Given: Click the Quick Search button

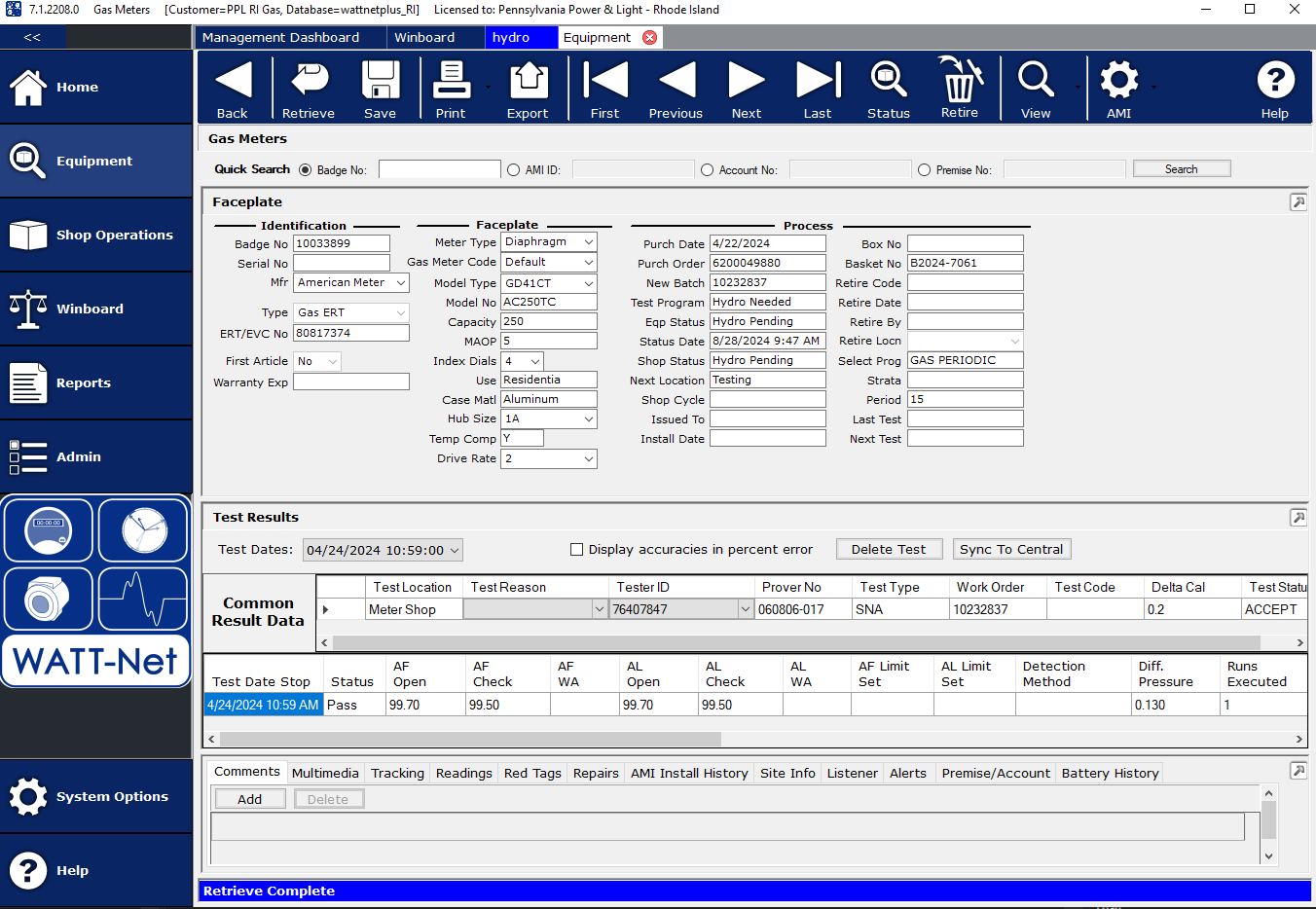Looking at the screenshot, I should [x=1182, y=169].
